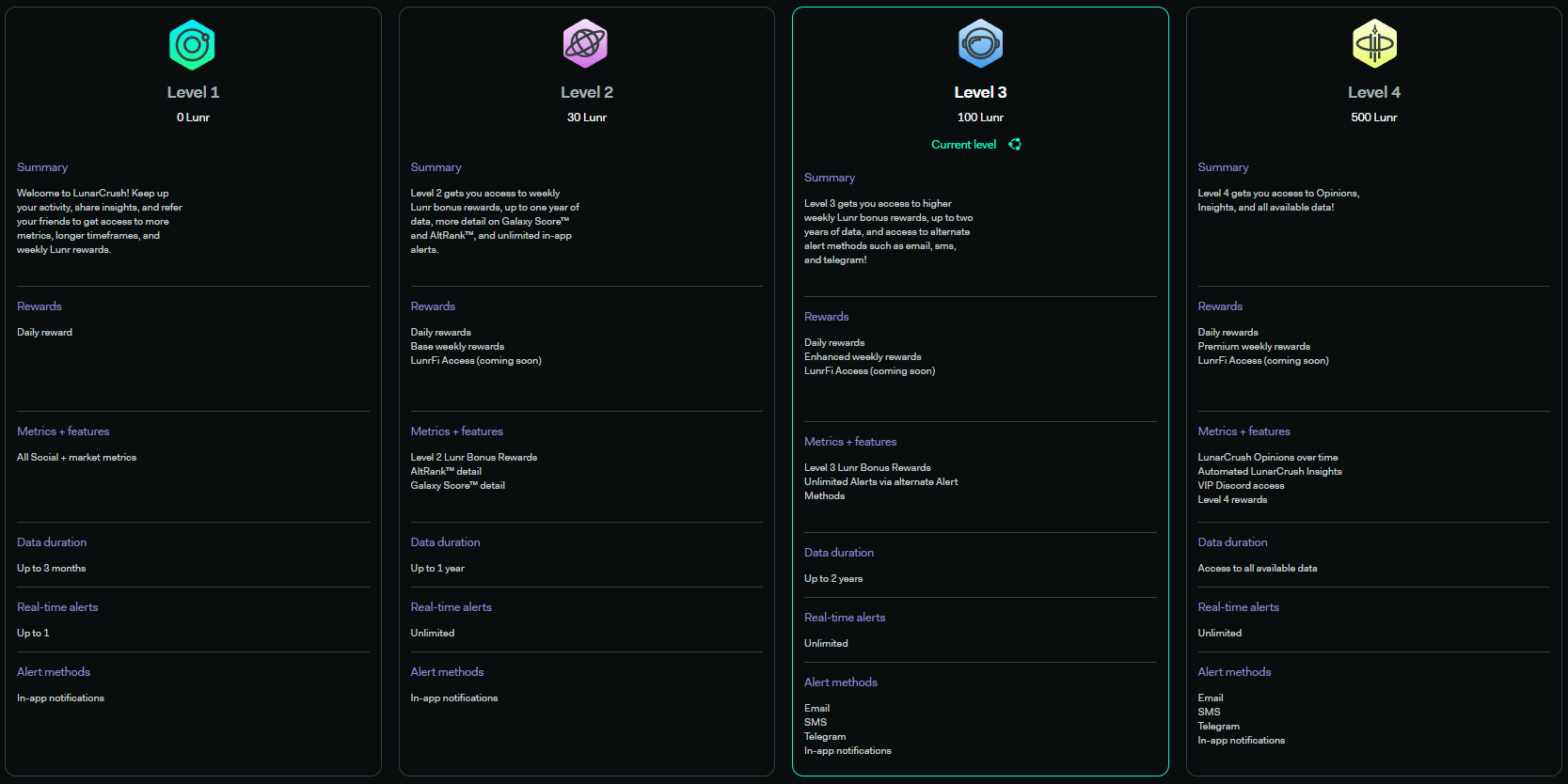Click the Level 4 yellow rocket icon
This screenshot has width=1568, height=784.
click(1374, 44)
